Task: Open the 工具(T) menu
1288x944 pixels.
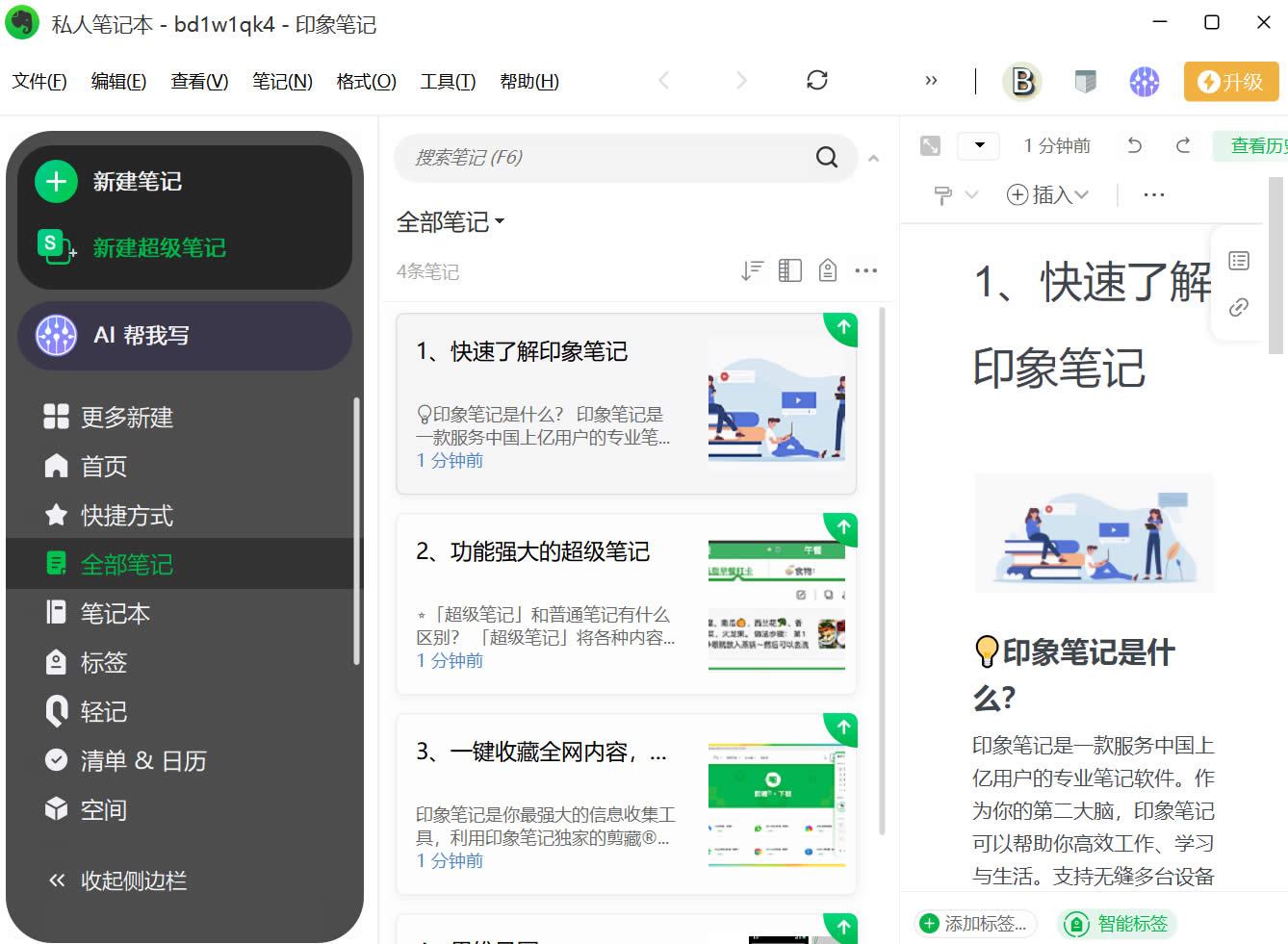Action: coord(448,82)
